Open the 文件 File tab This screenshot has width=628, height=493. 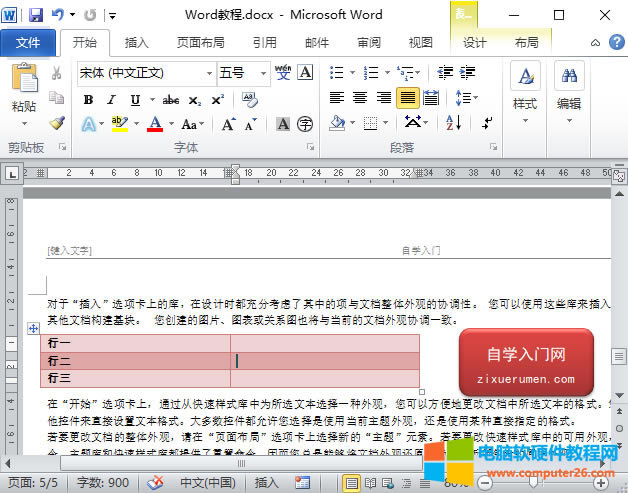(x=28, y=42)
